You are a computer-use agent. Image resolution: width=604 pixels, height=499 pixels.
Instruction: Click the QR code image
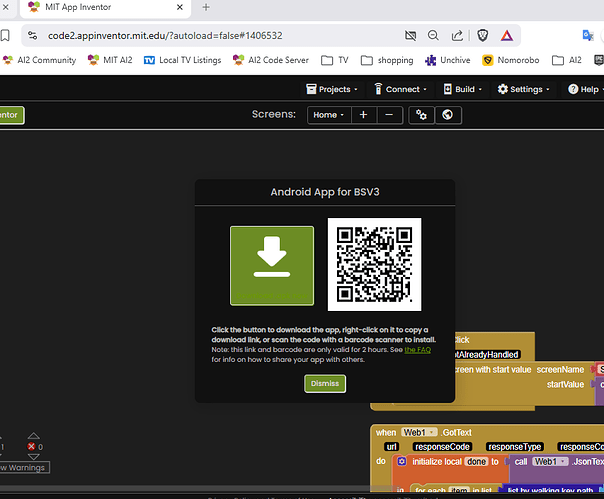point(374,264)
